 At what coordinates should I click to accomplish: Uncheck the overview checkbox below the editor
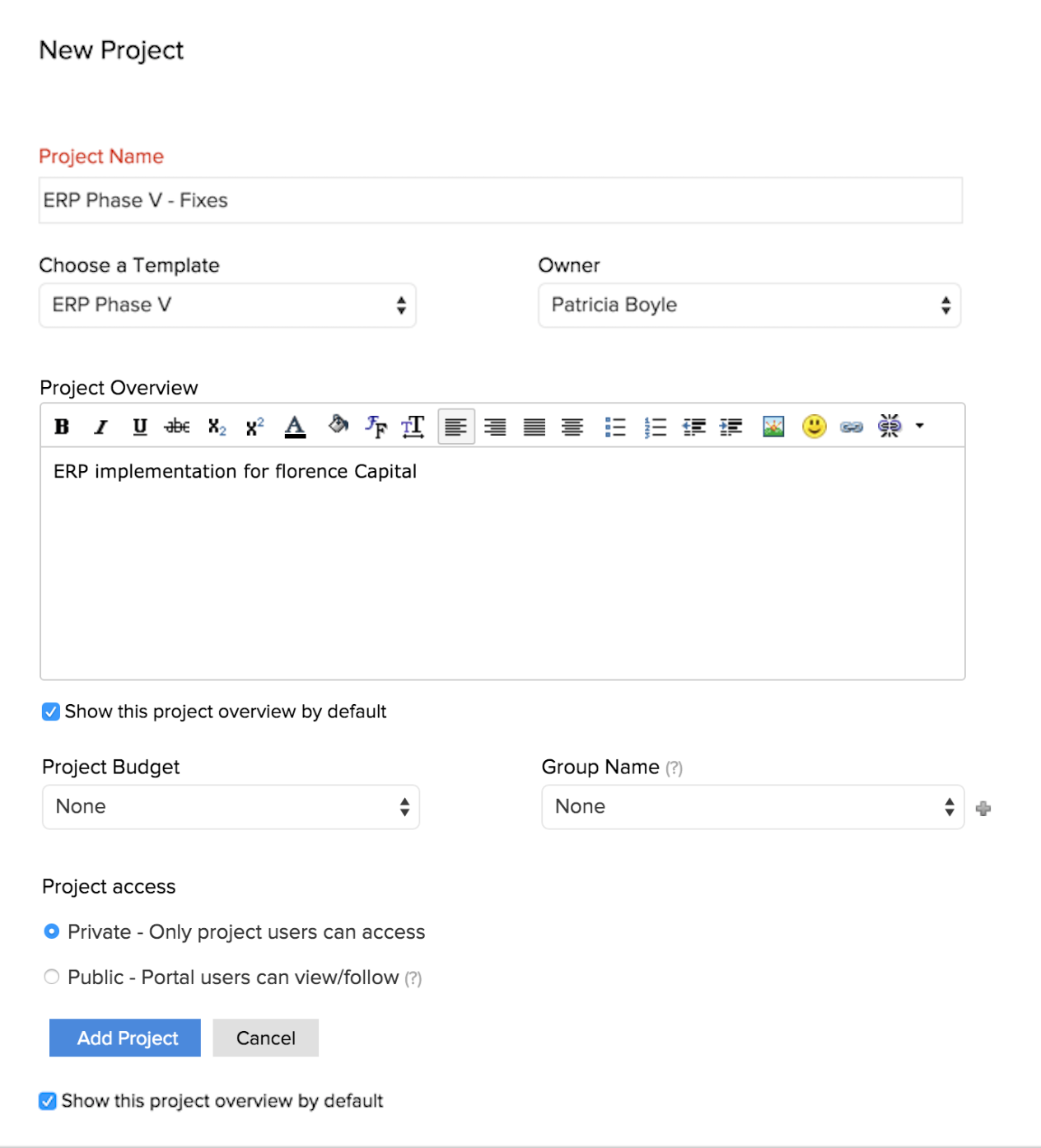click(51, 712)
